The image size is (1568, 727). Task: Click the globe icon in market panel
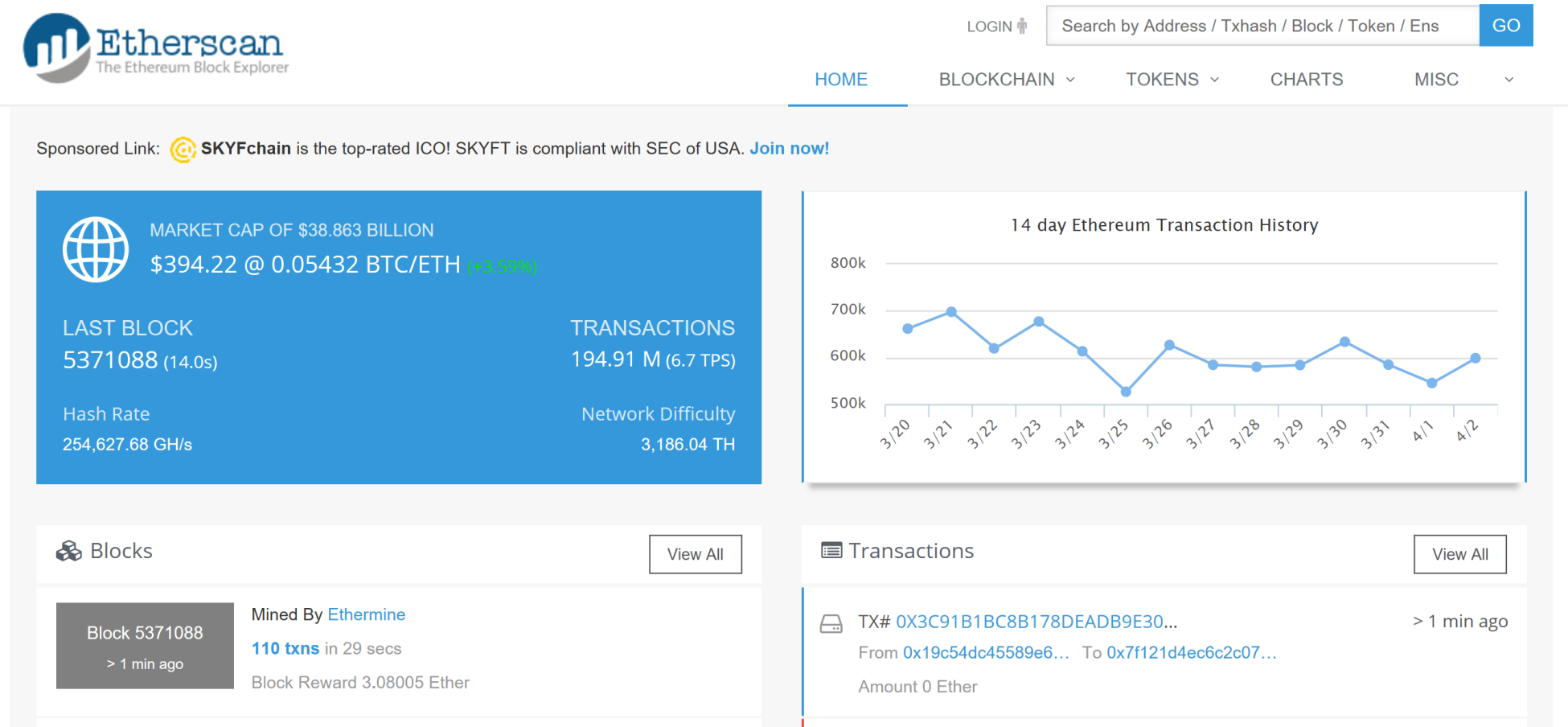coord(96,249)
